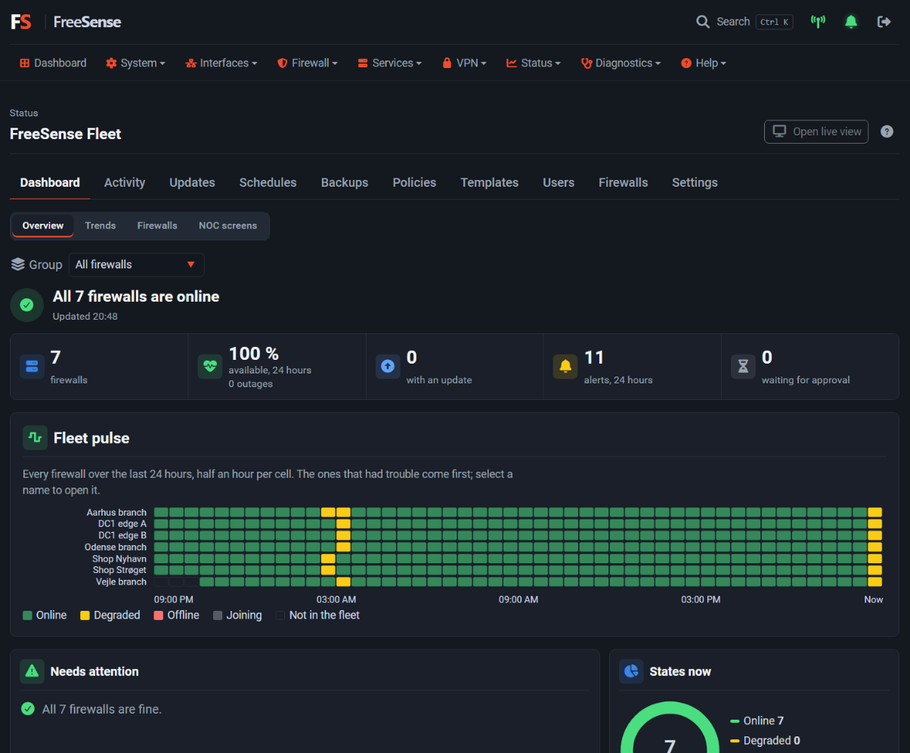
Task: Click the Now degraded cell for Aarhus branch
Action: pyautogui.click(x=875, y=512)
